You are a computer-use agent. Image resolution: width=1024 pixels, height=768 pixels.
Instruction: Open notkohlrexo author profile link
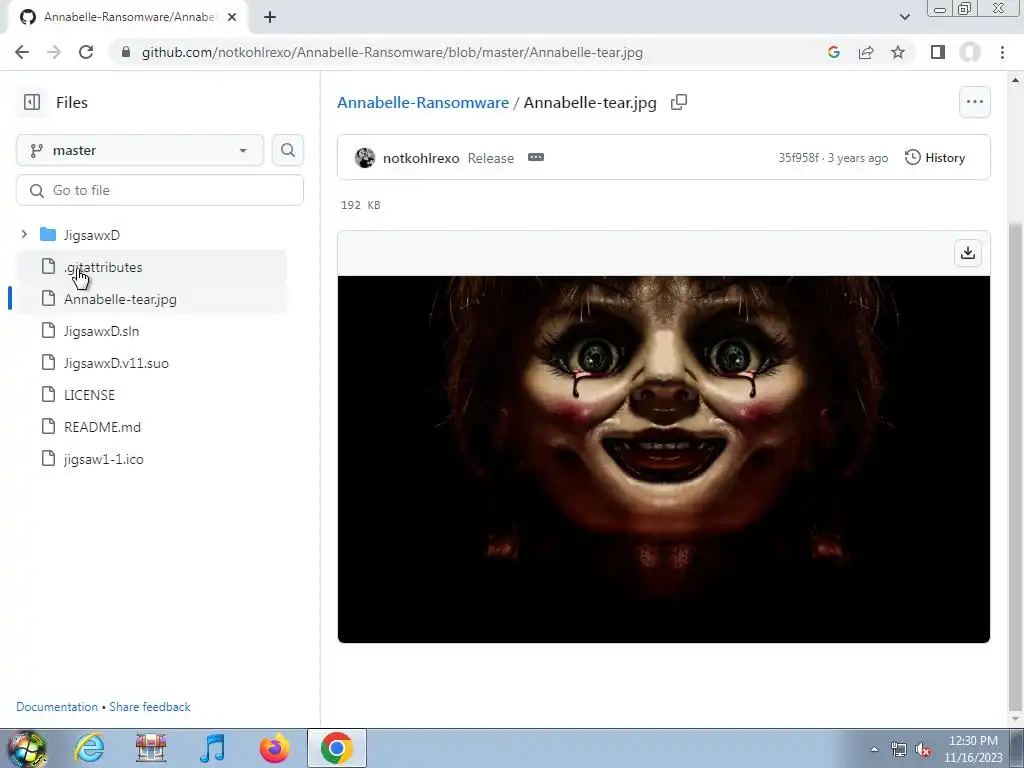(x=421, y=158)
